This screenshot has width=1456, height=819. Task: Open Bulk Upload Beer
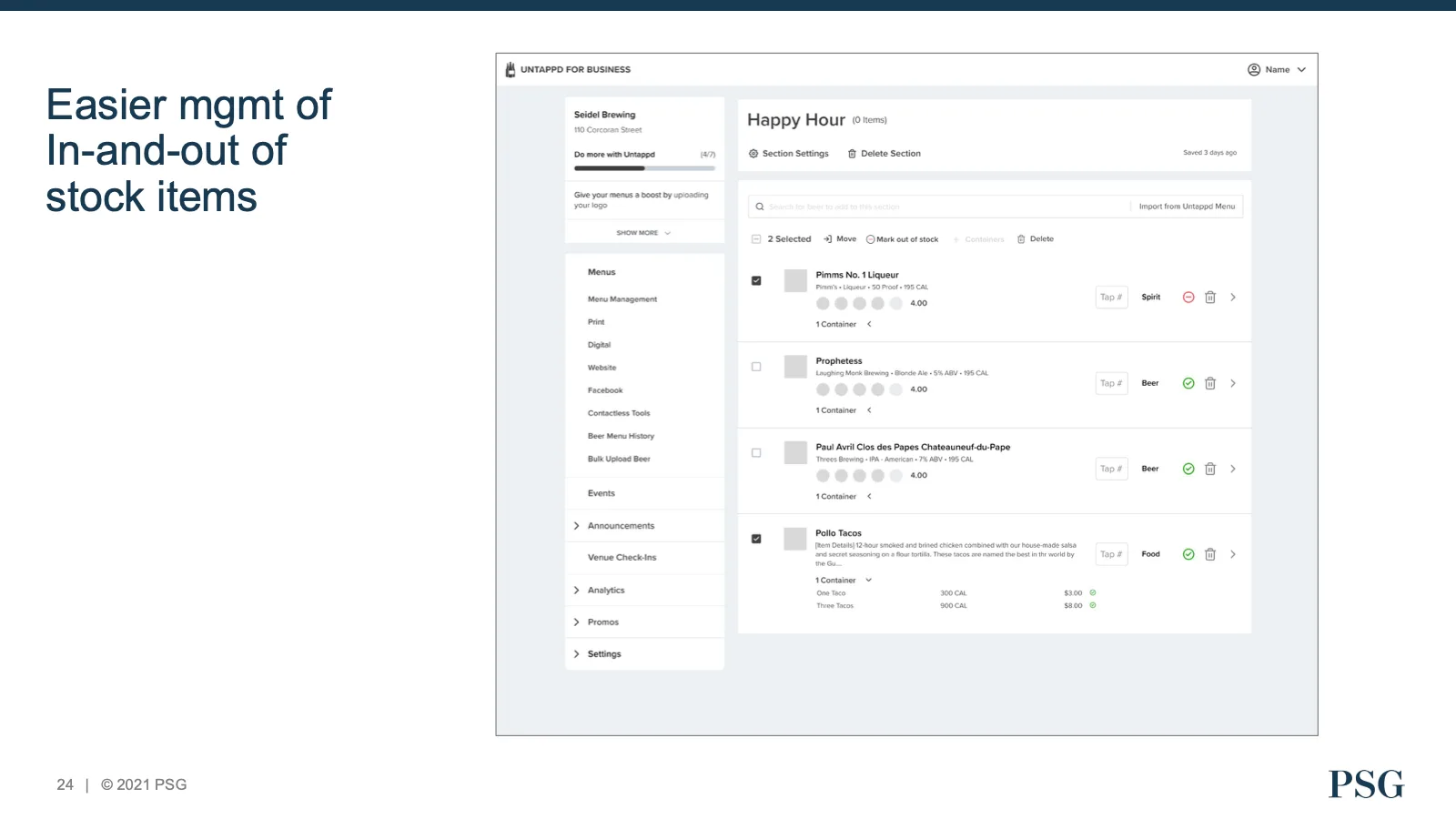click(619, 459)
